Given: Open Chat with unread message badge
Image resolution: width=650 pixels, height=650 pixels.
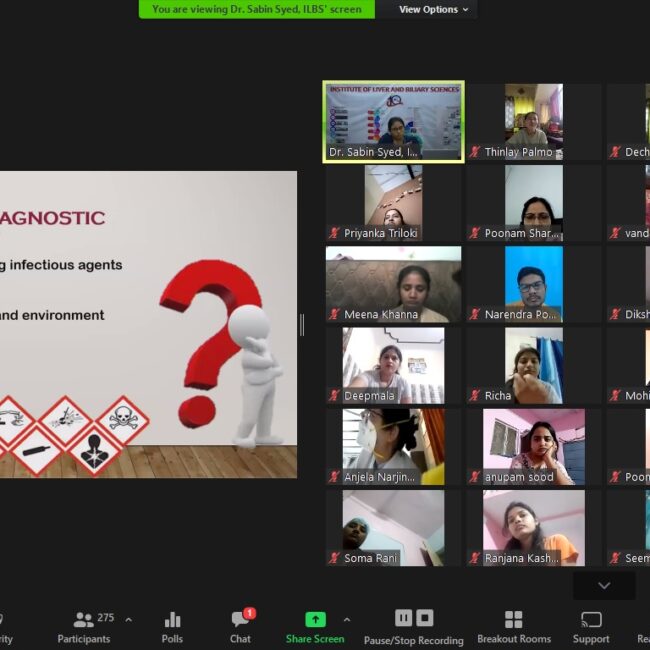Looking at the screenshot, I should click(x=240, y=626).
